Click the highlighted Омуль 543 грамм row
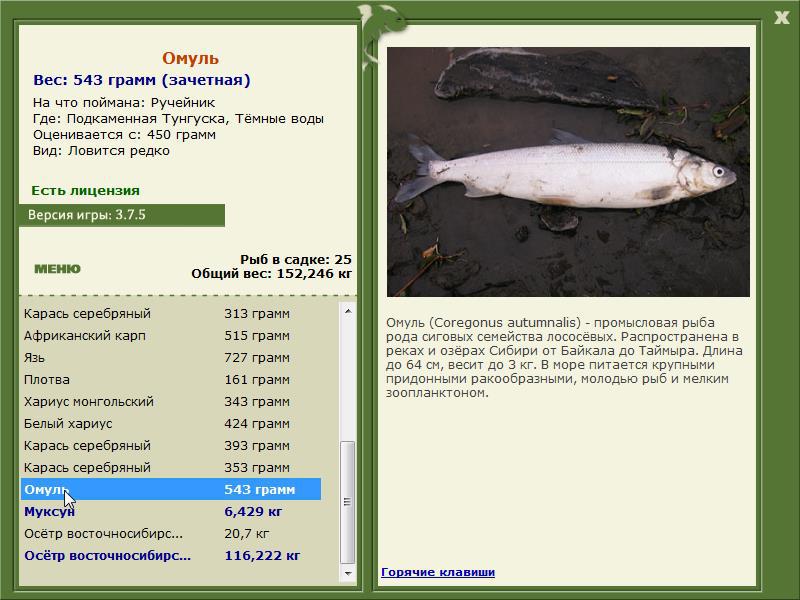 [x=171, y=489]
